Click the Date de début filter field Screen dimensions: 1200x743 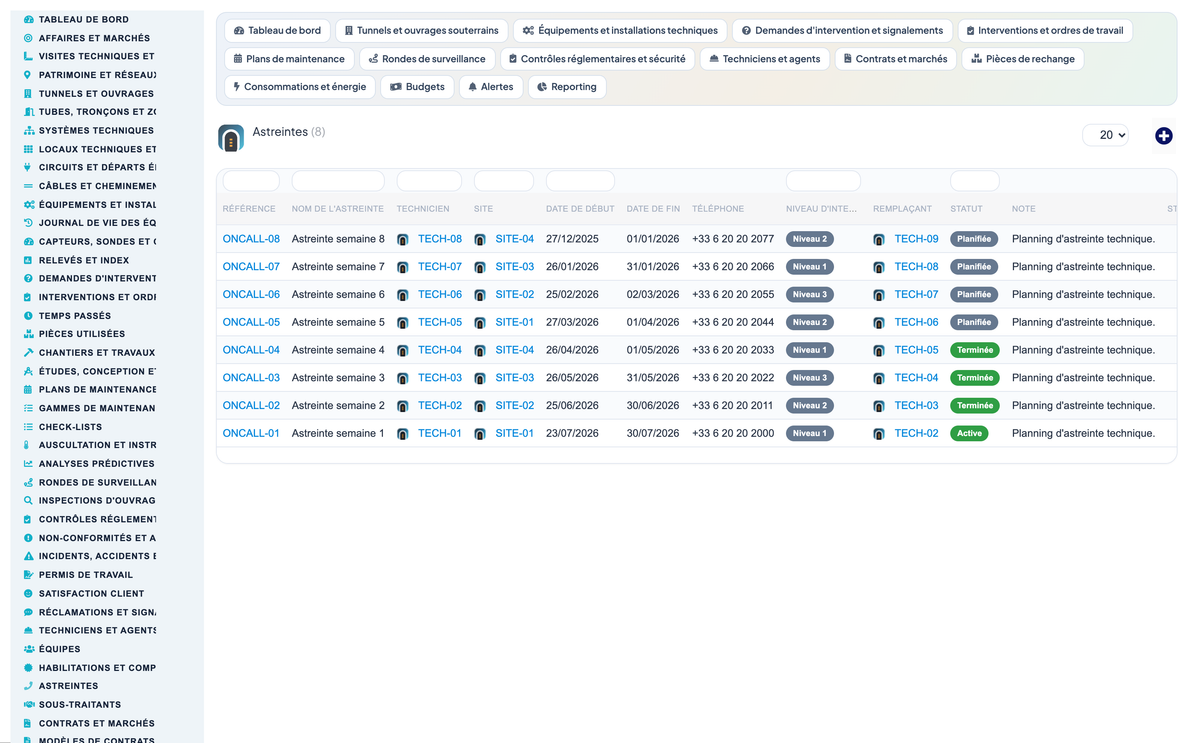pos(580,181)
